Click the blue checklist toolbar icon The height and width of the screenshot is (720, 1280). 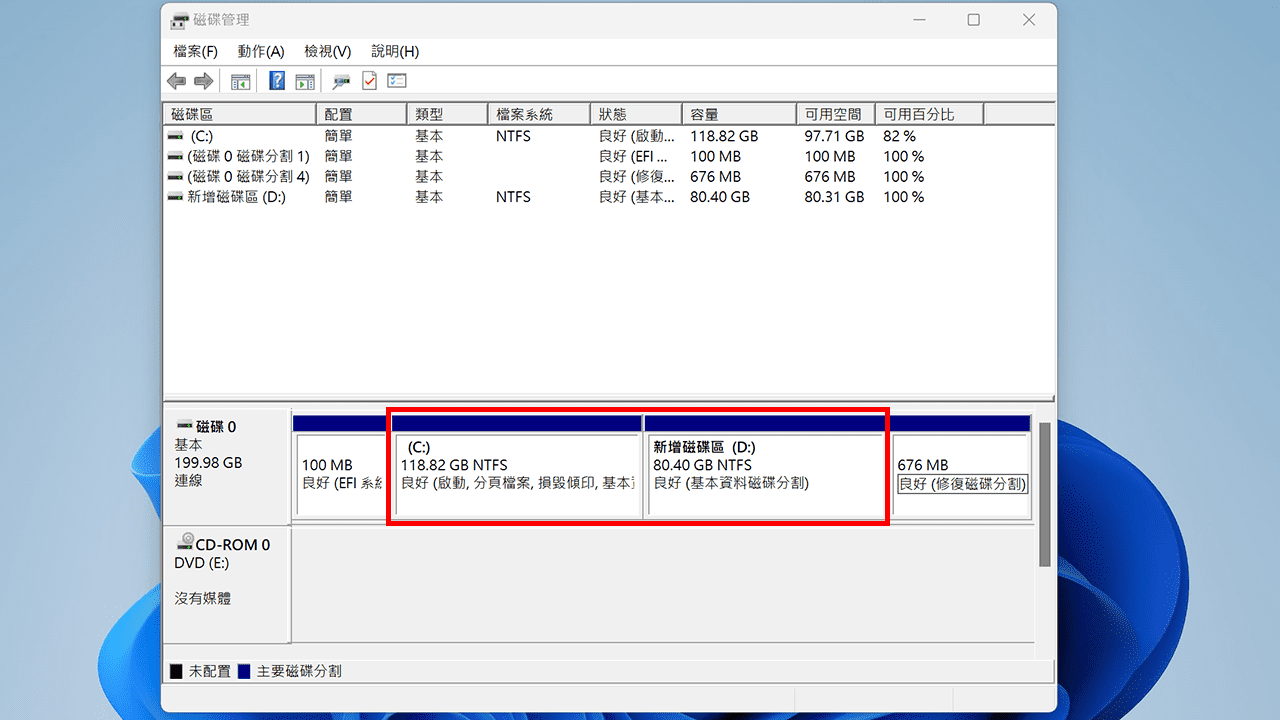point(396,81)
